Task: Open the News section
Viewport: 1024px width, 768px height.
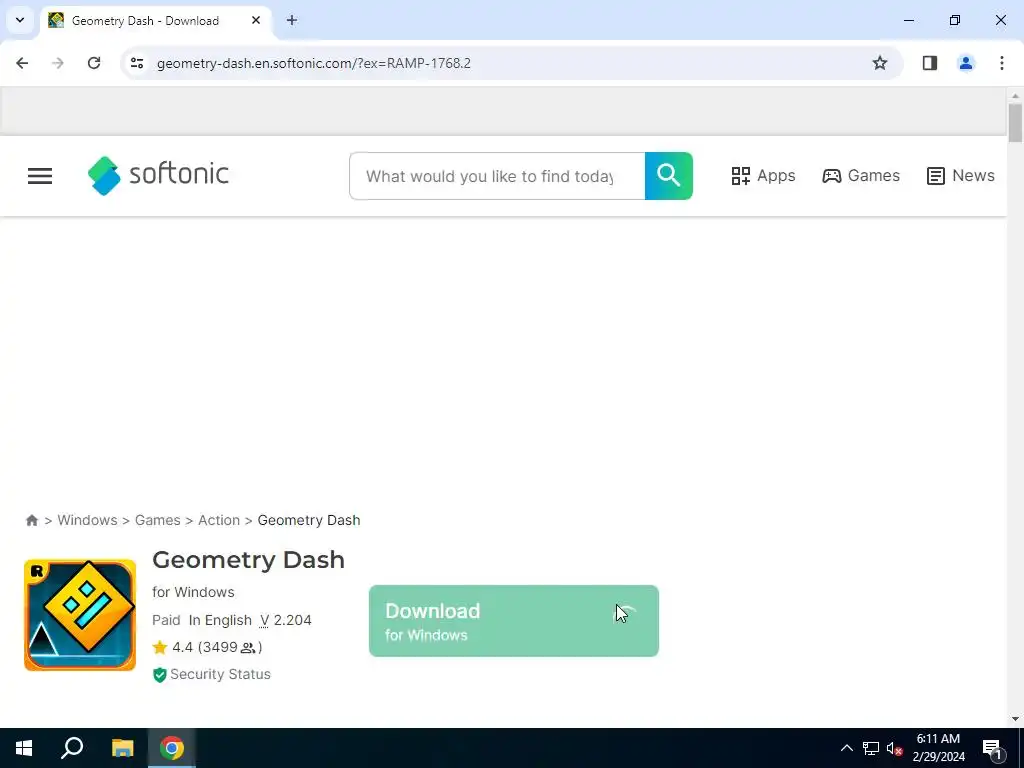Action: pyautogui.click(x=961, y=176)
